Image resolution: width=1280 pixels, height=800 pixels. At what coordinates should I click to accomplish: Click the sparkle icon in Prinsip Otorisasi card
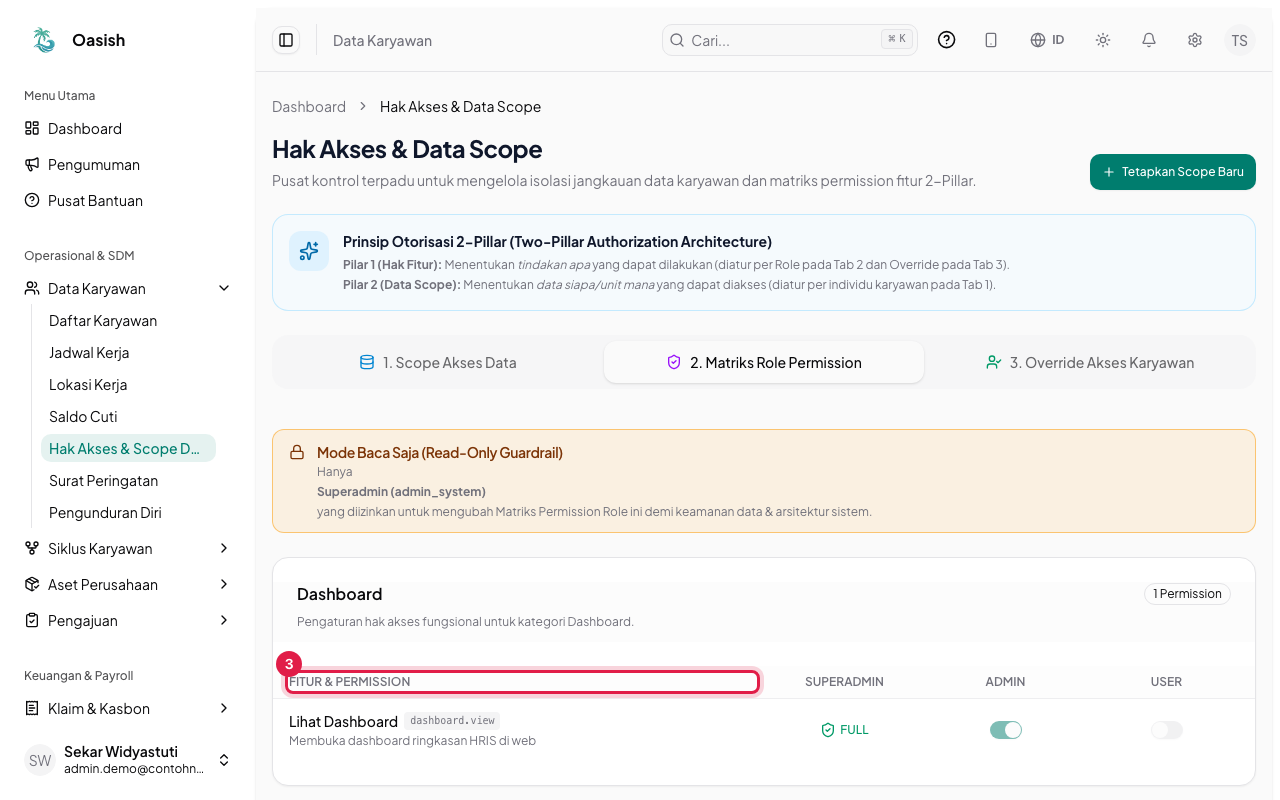309,251
